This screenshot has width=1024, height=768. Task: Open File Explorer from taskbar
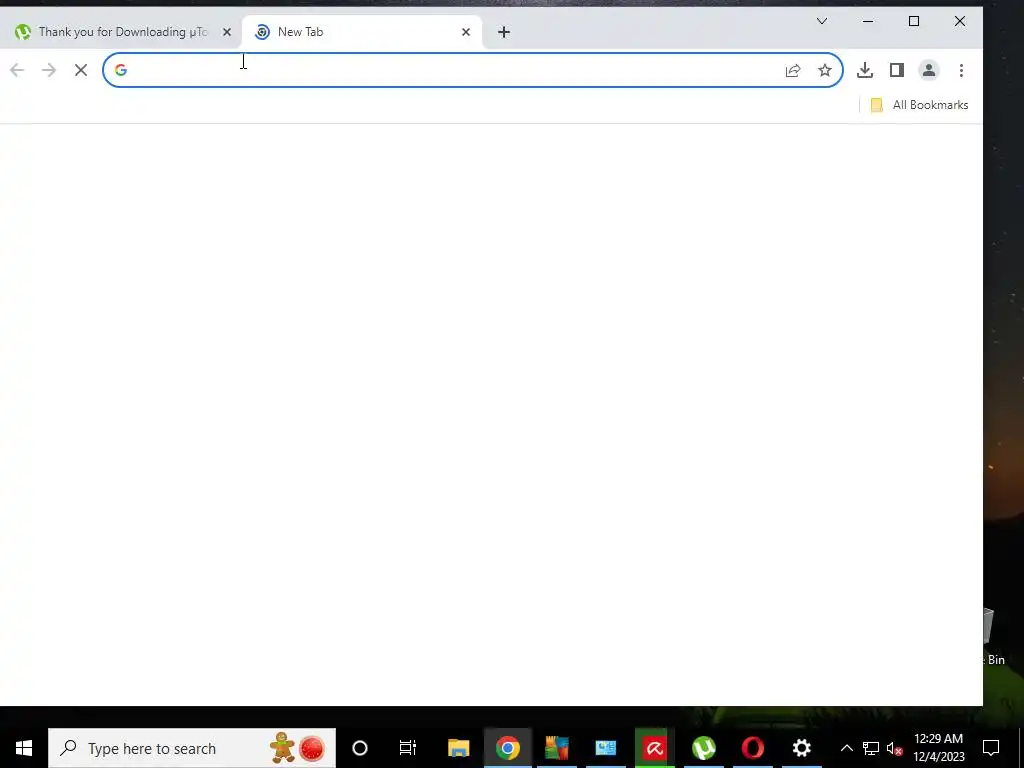point(458,748)
